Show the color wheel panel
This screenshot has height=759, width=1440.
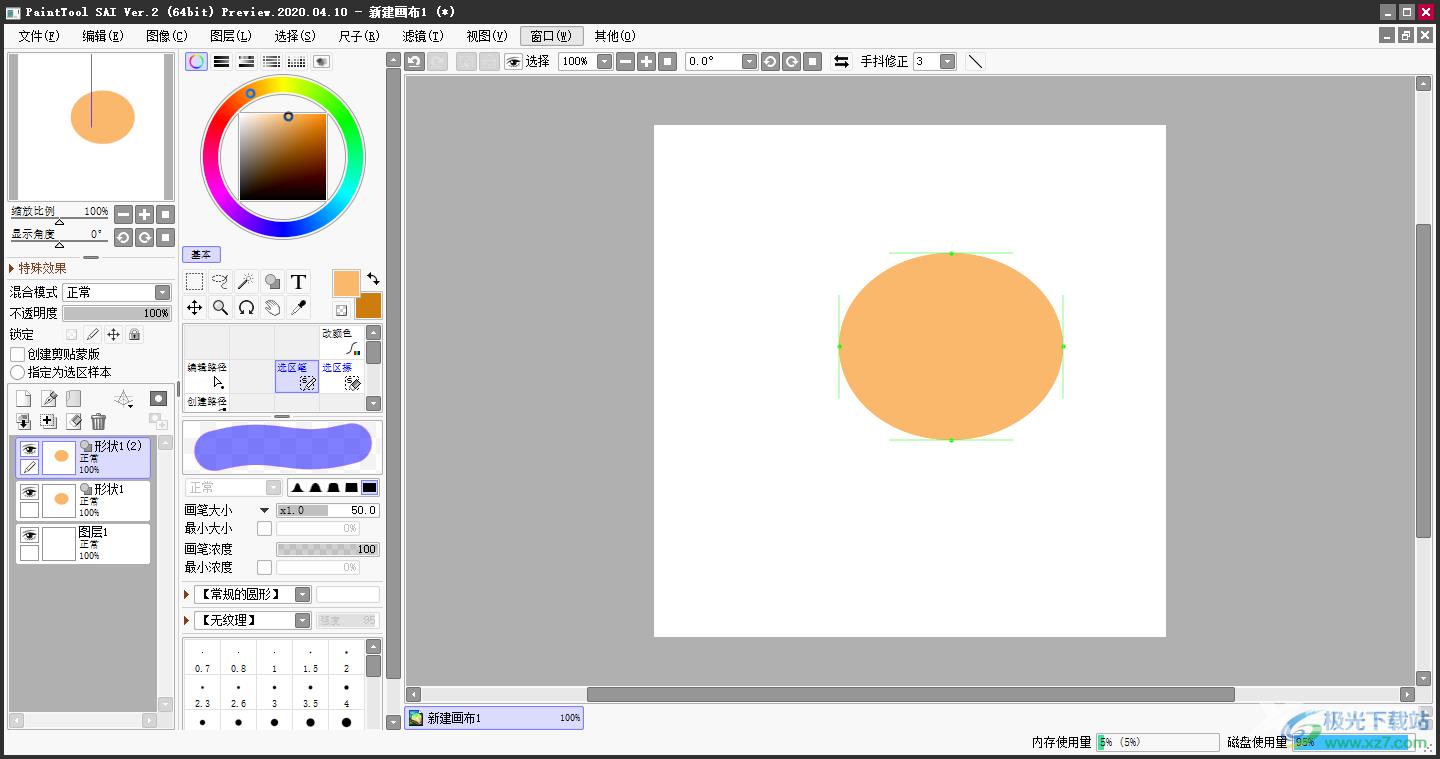point(197,61)
